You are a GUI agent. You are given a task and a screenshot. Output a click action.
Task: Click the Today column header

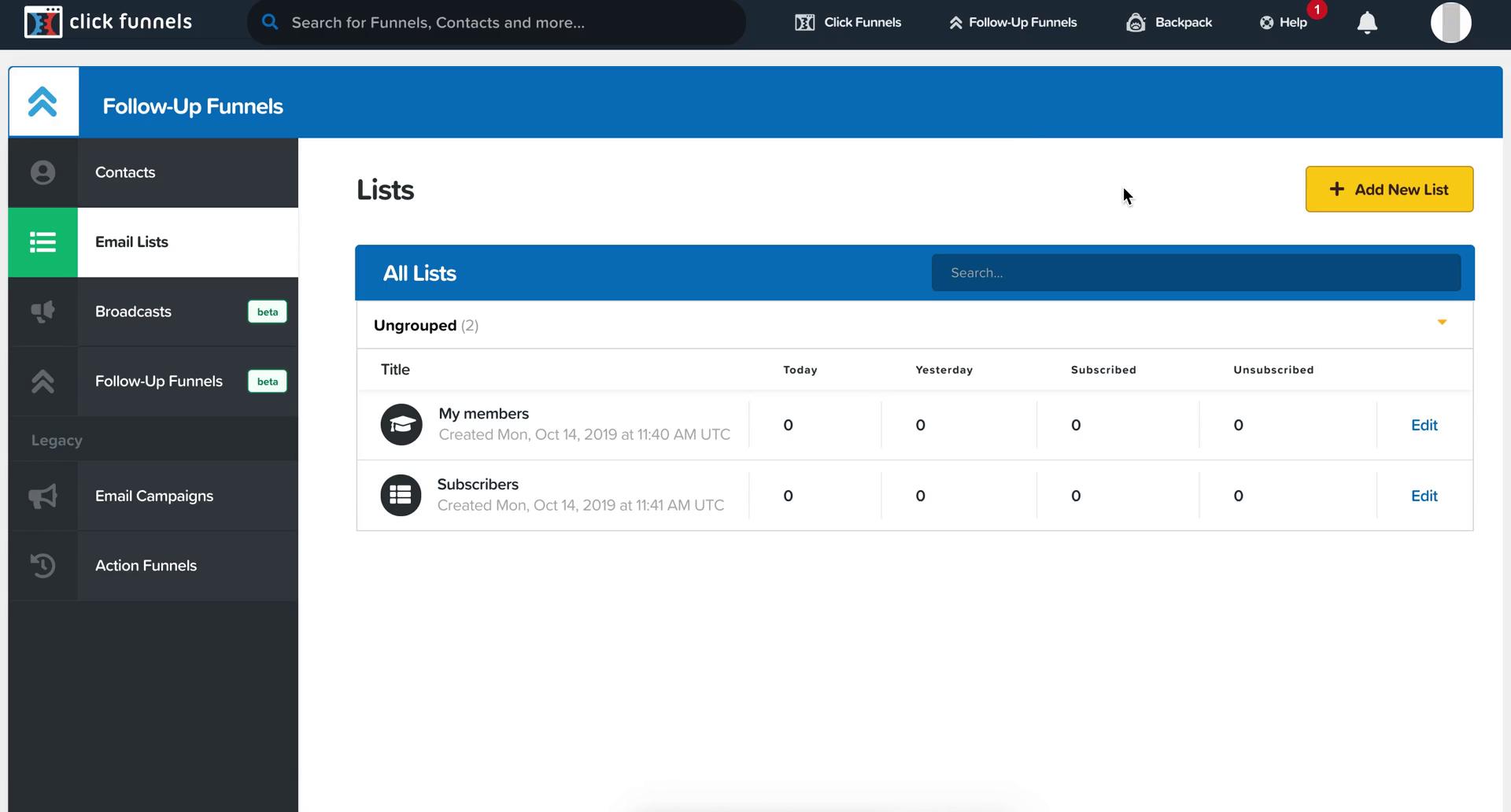(800, 370)
